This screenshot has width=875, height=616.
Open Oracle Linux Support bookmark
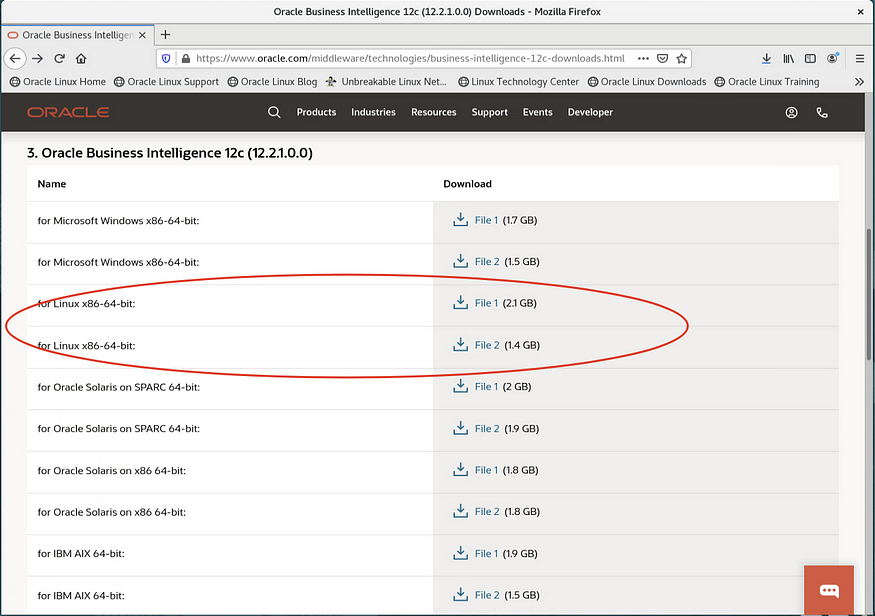166,82
